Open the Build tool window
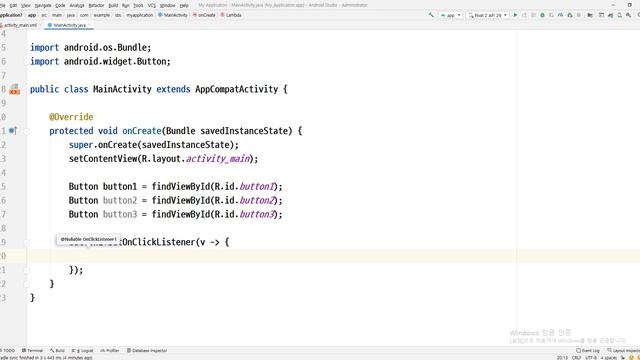 (x=58, y=351)
